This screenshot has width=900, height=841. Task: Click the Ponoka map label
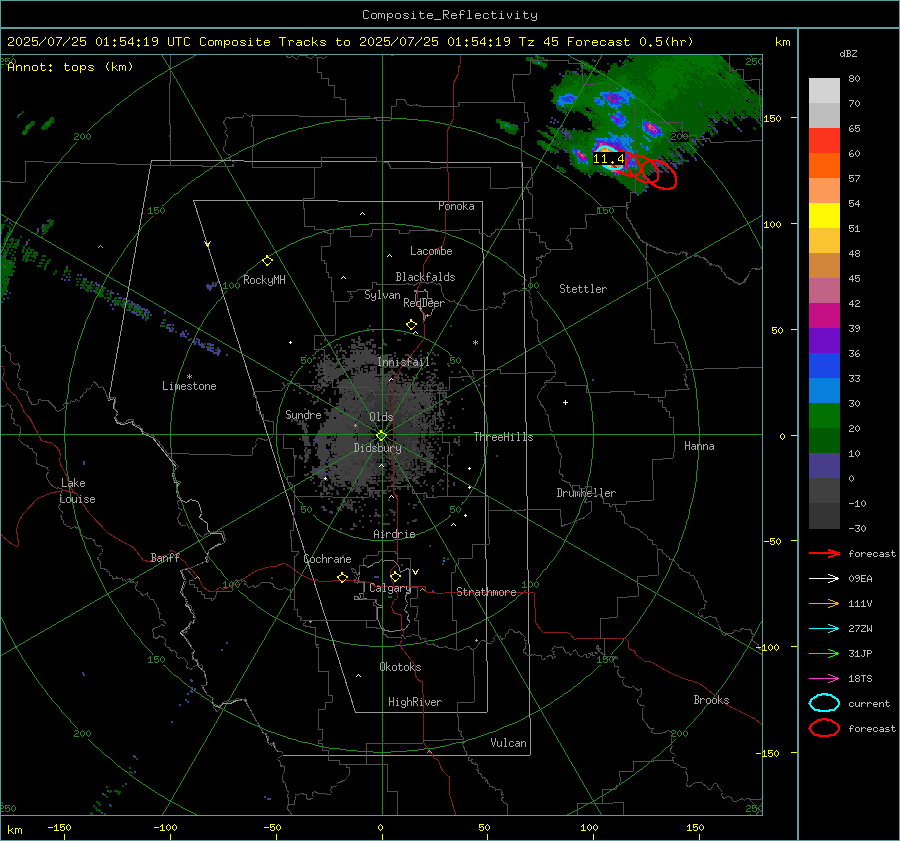pyautogui.click(x=456, y=206)
